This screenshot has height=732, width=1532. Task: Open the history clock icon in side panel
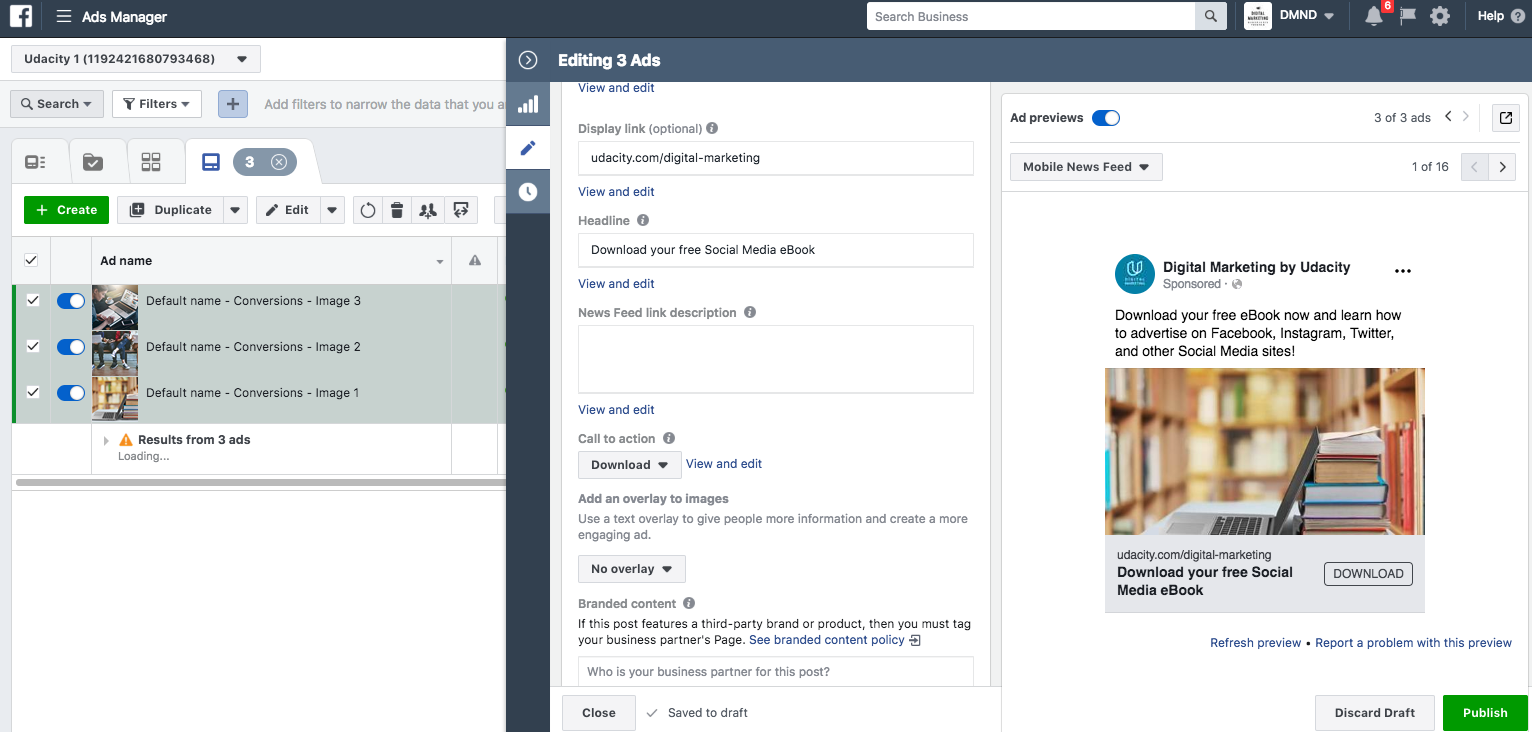[x=528, y=192]
